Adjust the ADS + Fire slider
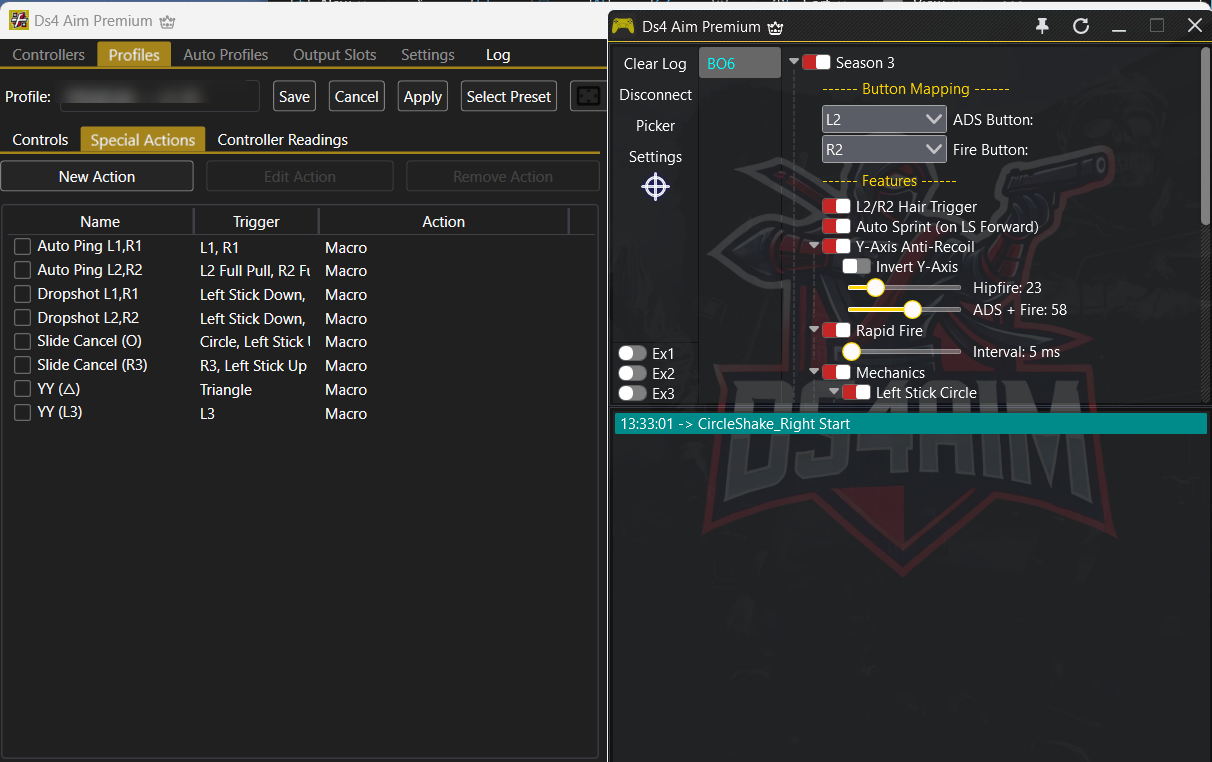 (904, 310)
